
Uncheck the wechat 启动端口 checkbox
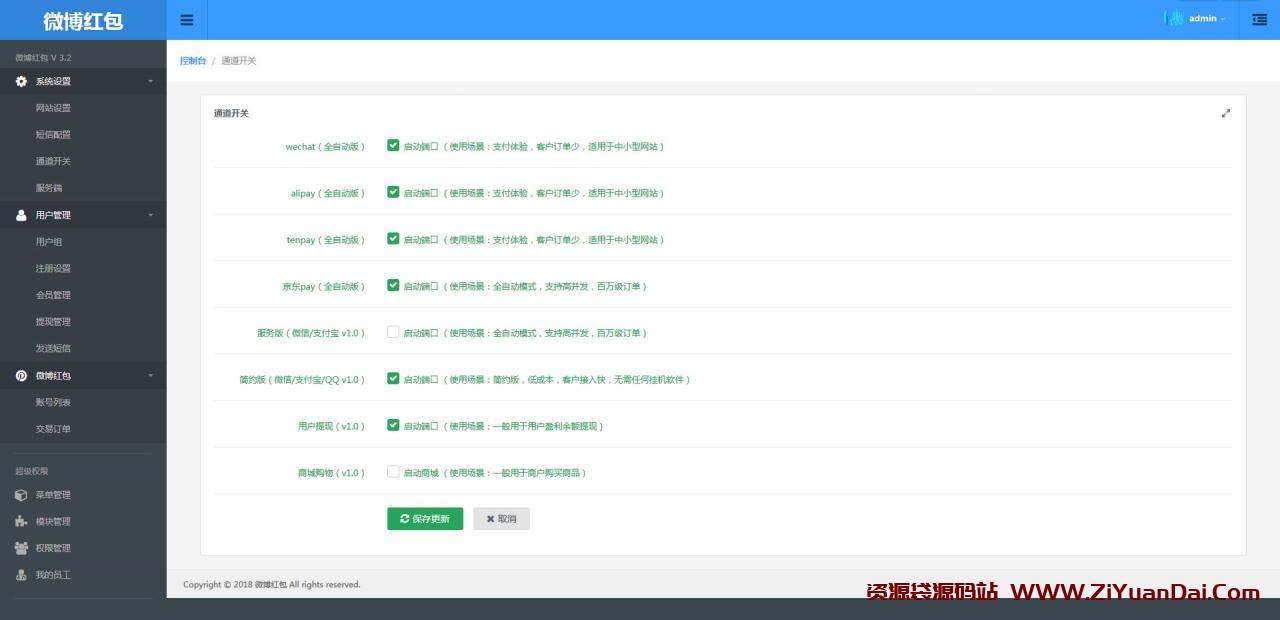click(393, 145)
